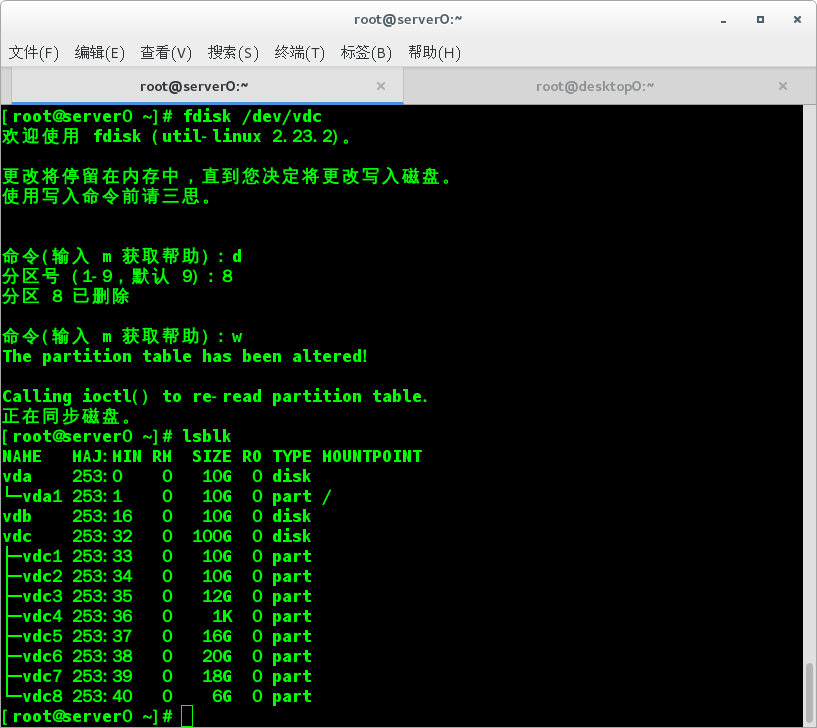The image size is (817, 728).
Task: Click the '使用写入命令前请三思。' line
Action: coord(107,196)
